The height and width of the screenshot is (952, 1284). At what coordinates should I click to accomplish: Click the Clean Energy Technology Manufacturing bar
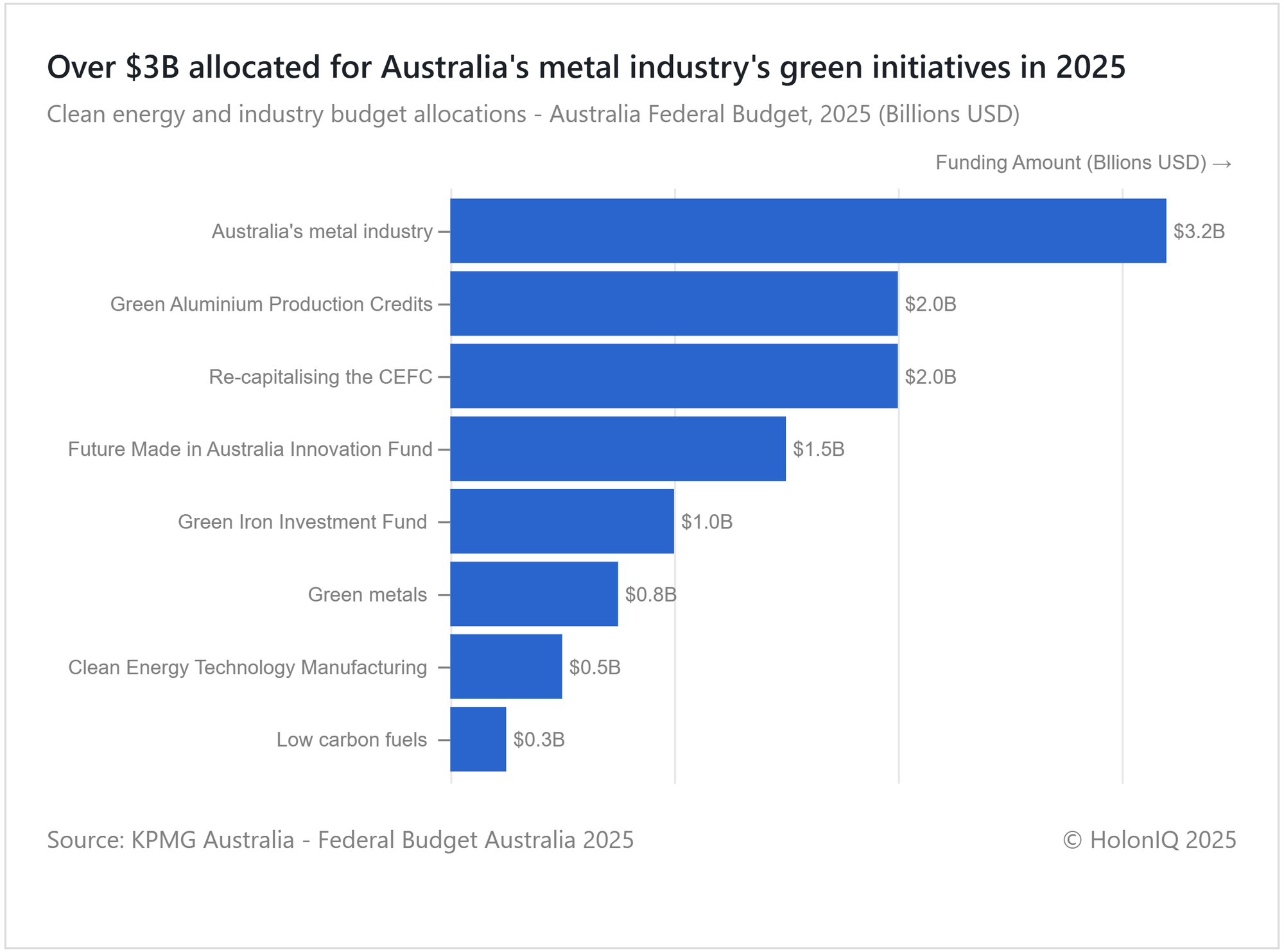[x=506, y=666]
